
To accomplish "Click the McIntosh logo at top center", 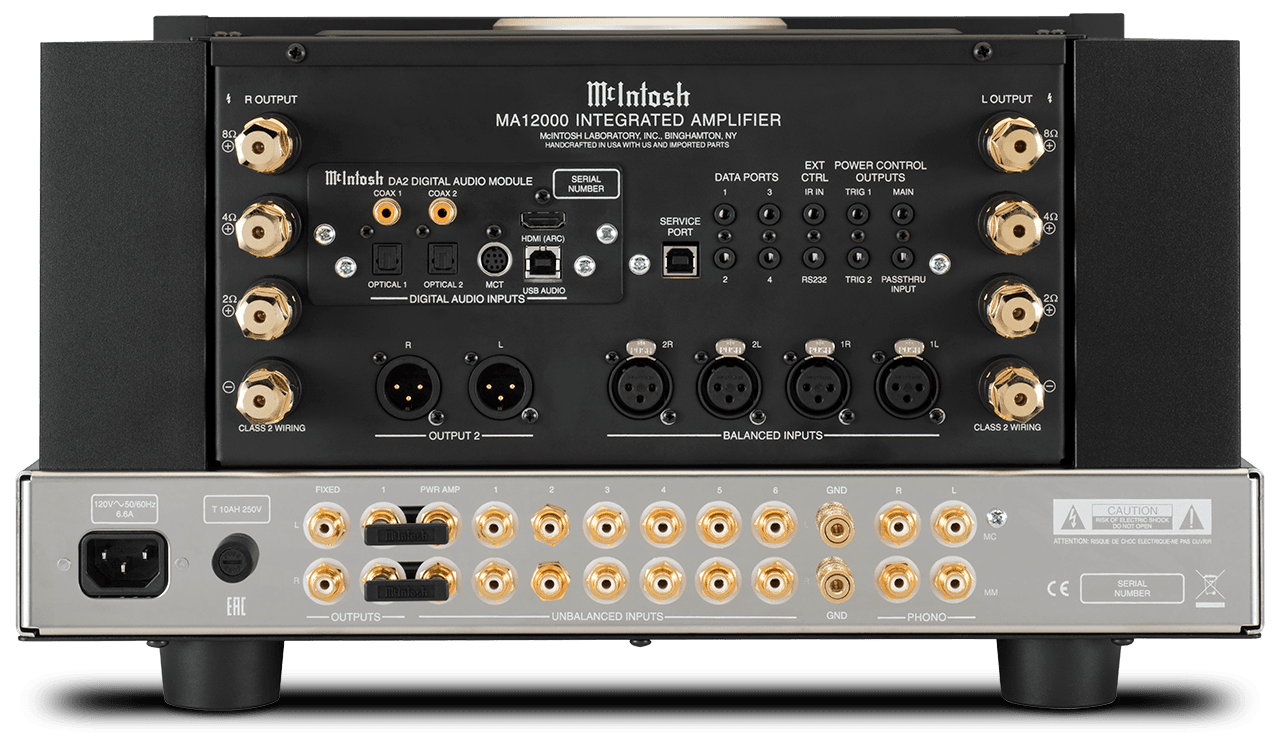I will pos(638,94).
